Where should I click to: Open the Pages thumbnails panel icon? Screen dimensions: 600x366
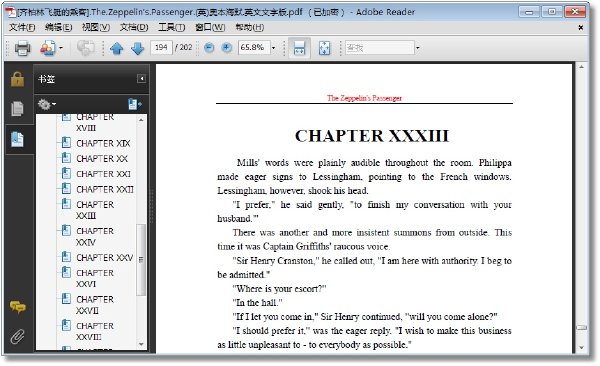(17, 108)
